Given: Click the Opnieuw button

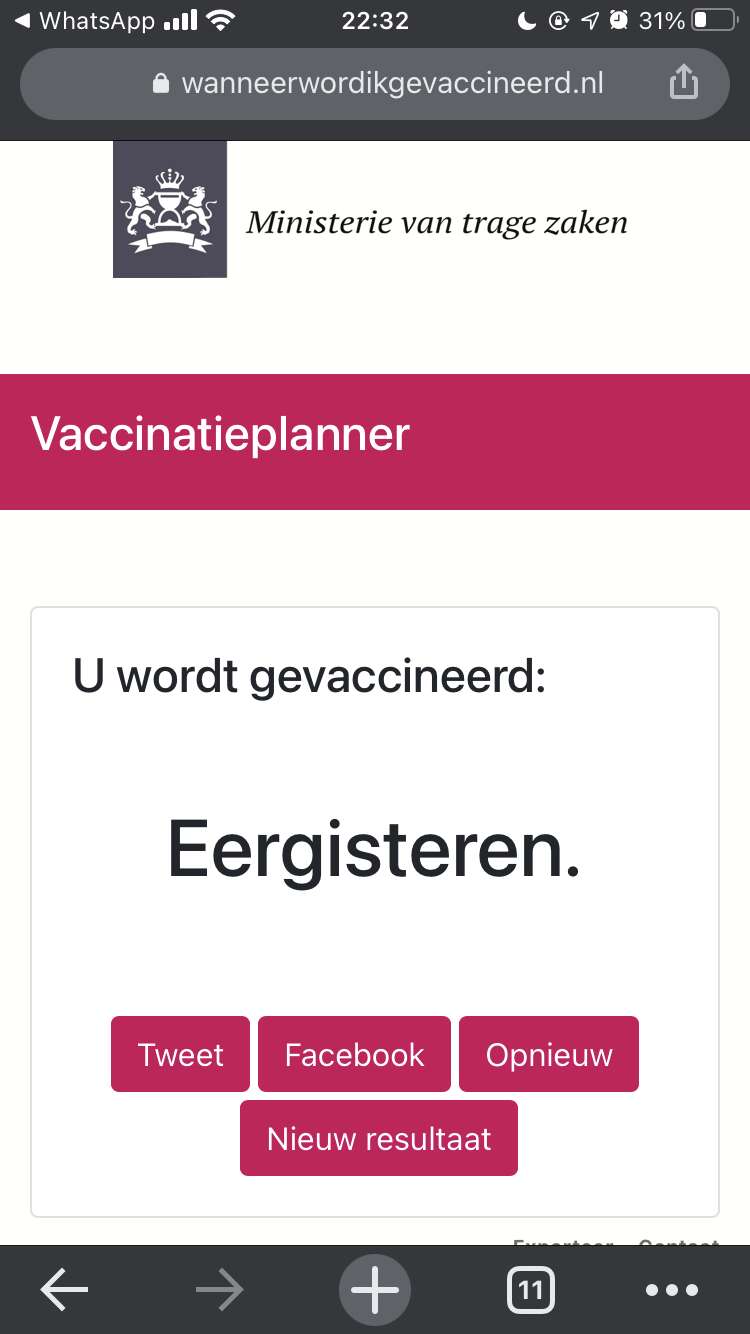Looking at the screenshot, I should point(549,1054).
